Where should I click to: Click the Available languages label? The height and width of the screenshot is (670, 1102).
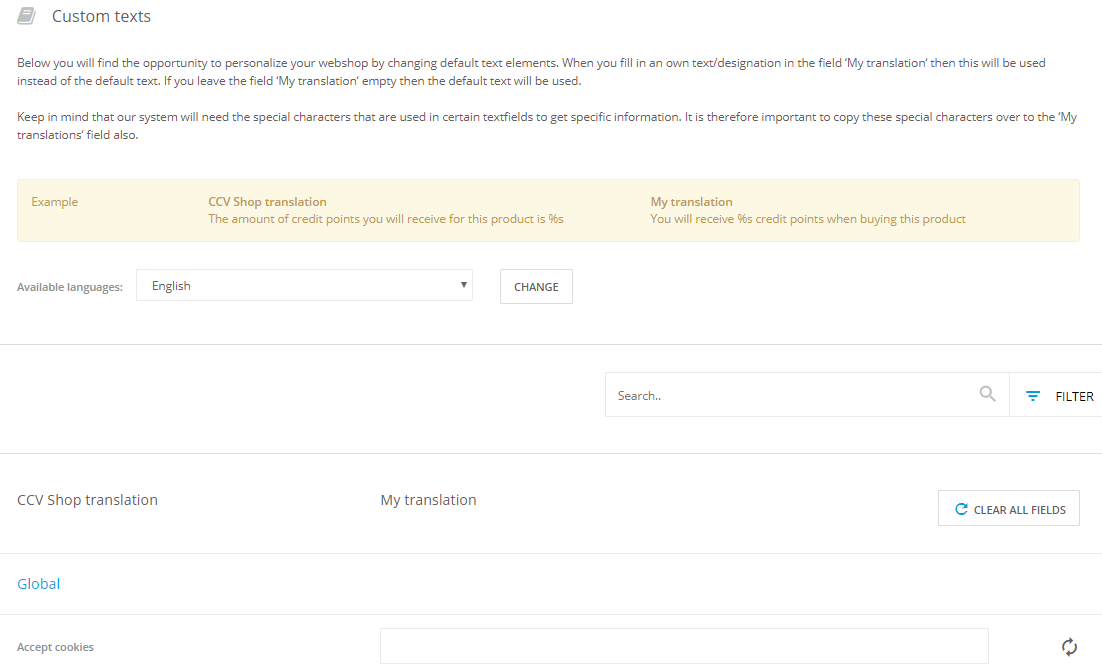[x=70, y=287]
